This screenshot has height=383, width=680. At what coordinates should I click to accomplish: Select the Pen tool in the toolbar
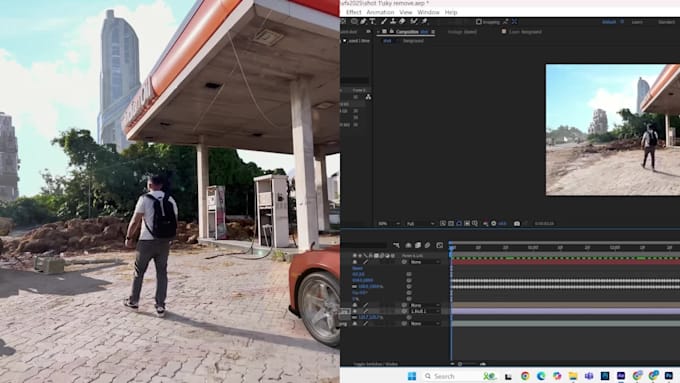pos(363,21)
